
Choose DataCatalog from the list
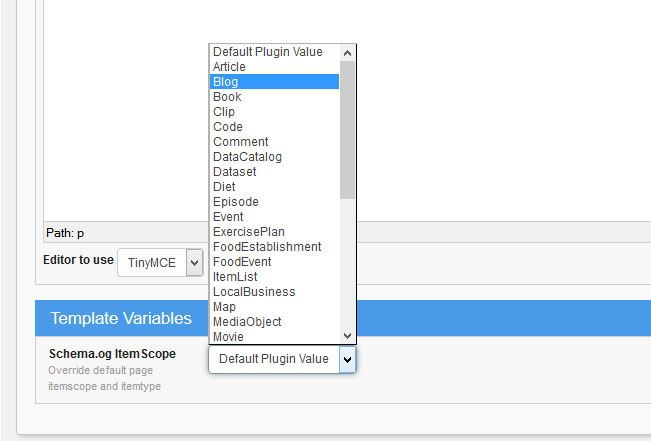pyautogui.click(x=274, y=157)
